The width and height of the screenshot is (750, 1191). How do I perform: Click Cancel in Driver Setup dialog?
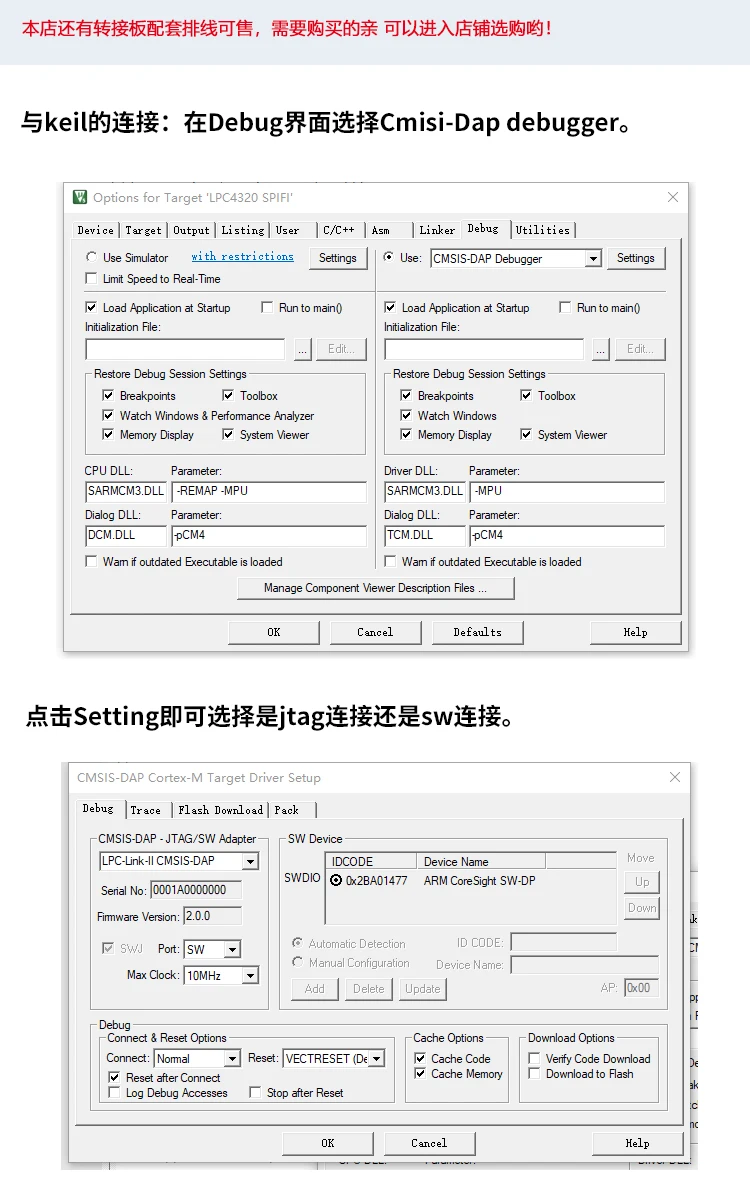429,1143
